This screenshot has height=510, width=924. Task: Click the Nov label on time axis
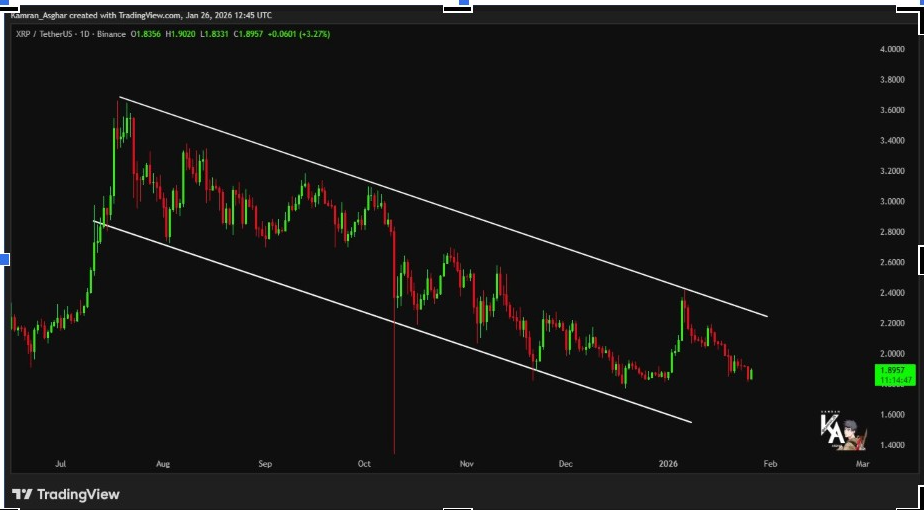[467, 464]
